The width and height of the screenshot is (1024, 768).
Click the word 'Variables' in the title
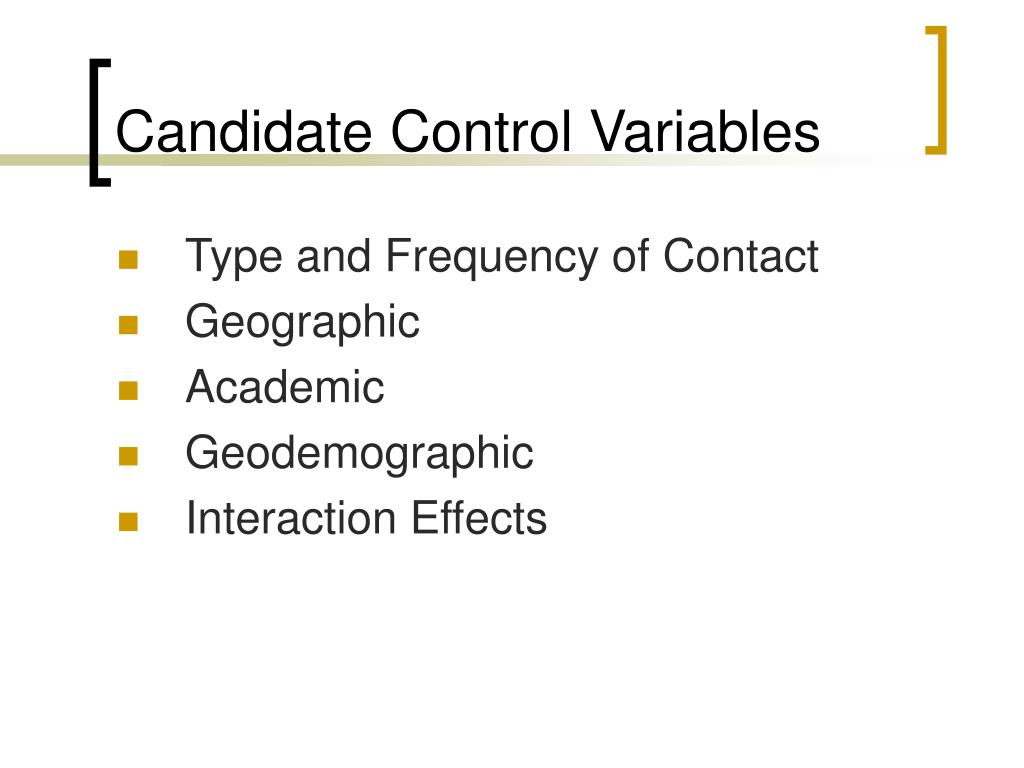[x=705, y=131]
